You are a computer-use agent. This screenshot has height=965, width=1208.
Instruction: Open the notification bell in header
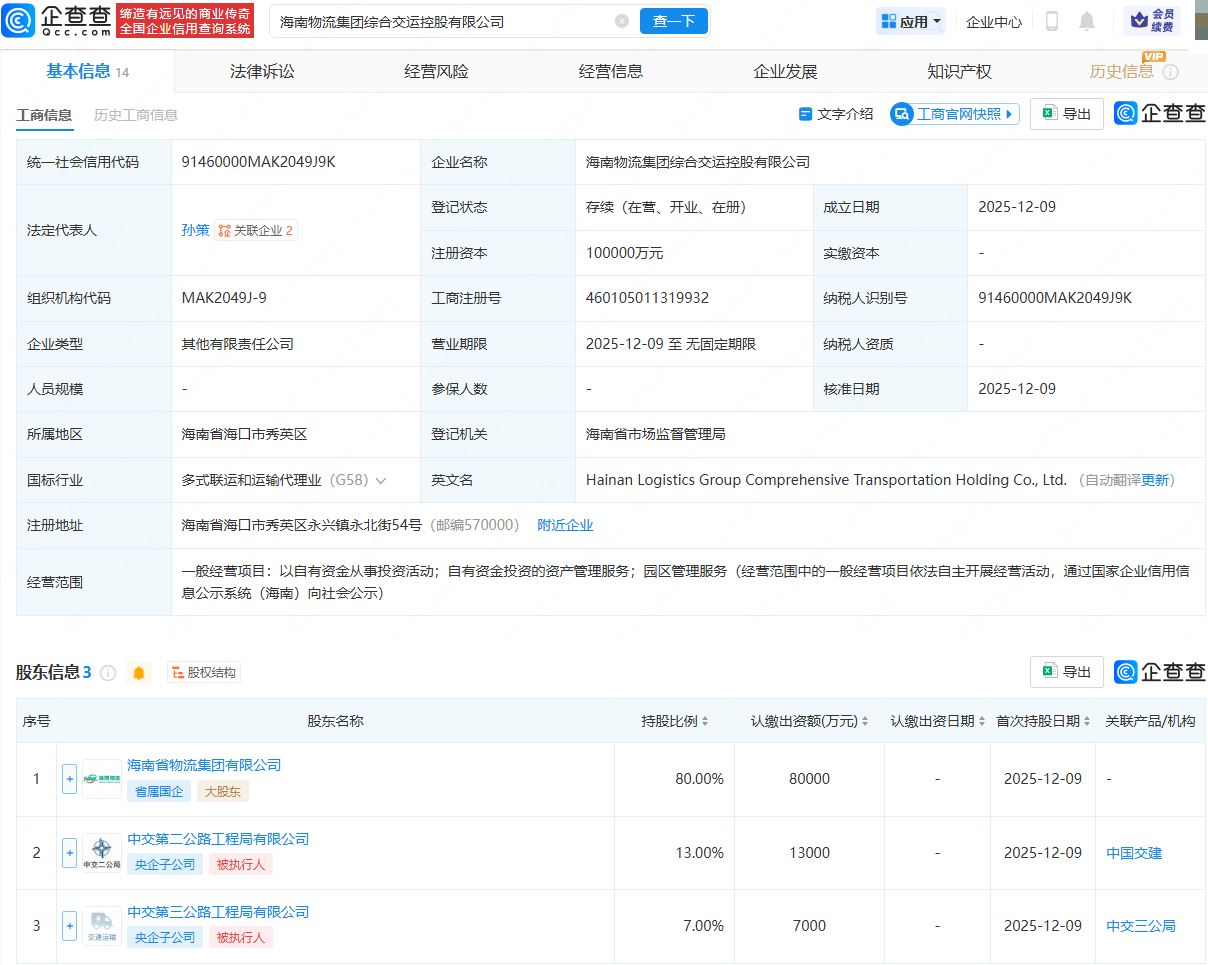(x=1087, y=21)
